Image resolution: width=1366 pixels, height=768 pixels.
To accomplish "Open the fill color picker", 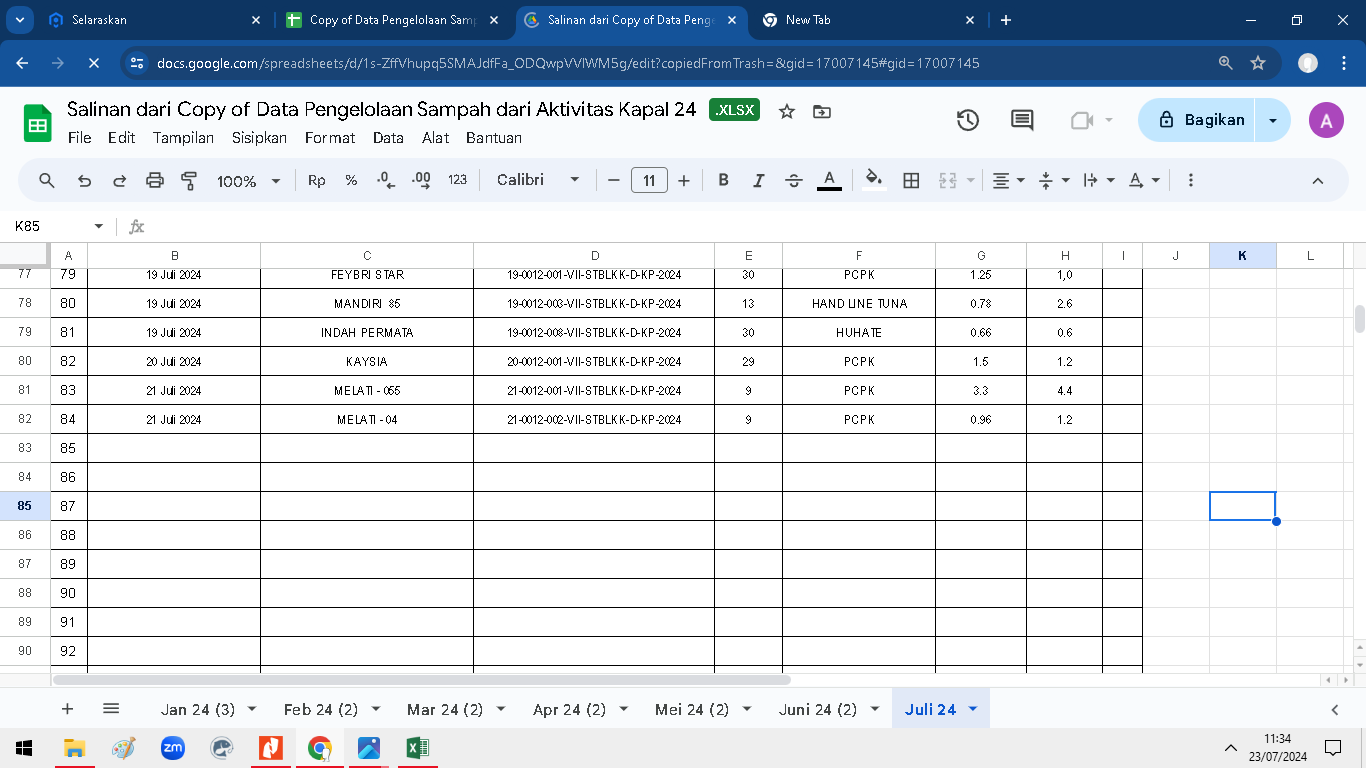I will pos(874,181).
